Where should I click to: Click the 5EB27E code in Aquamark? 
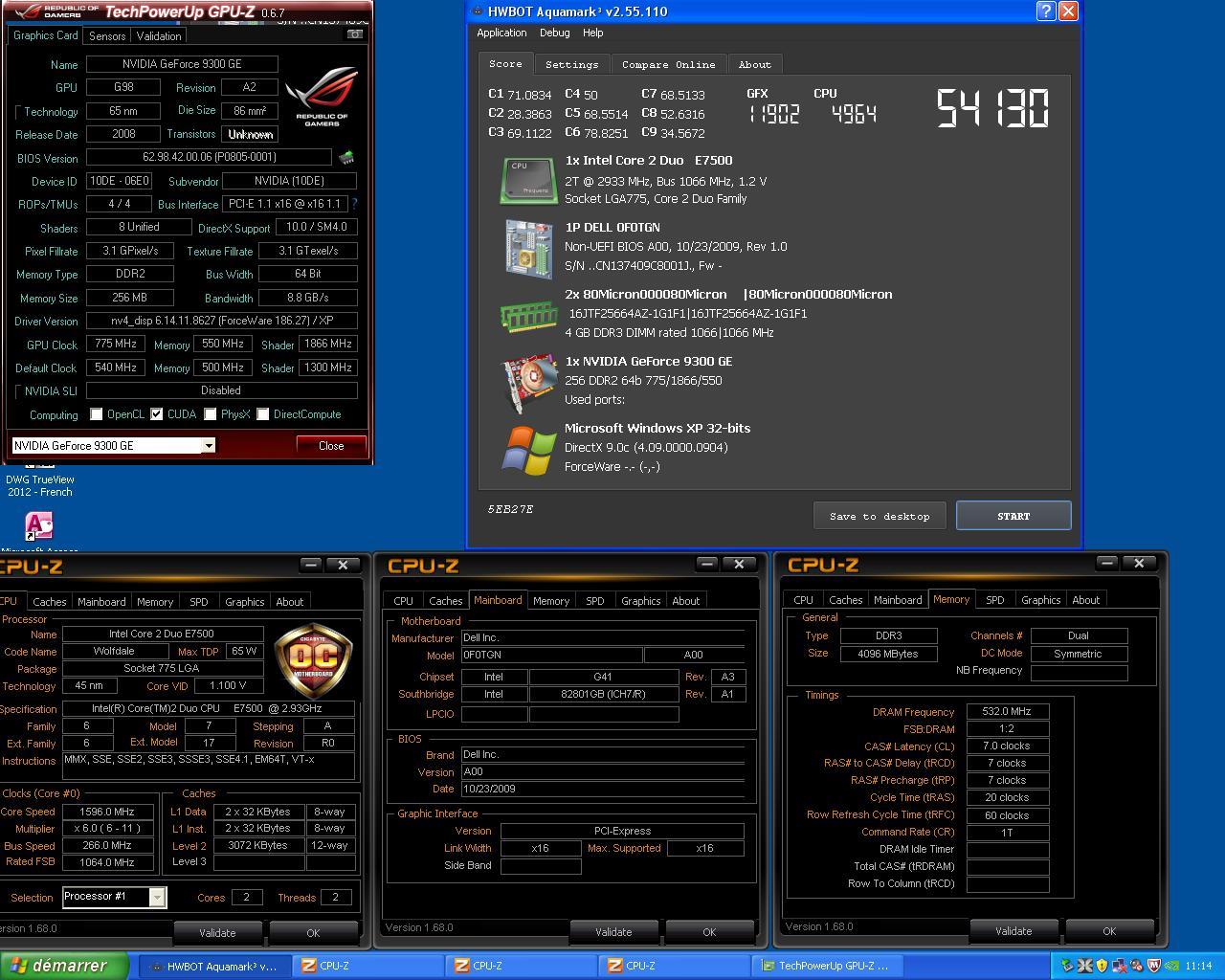[x=511, y=509]
